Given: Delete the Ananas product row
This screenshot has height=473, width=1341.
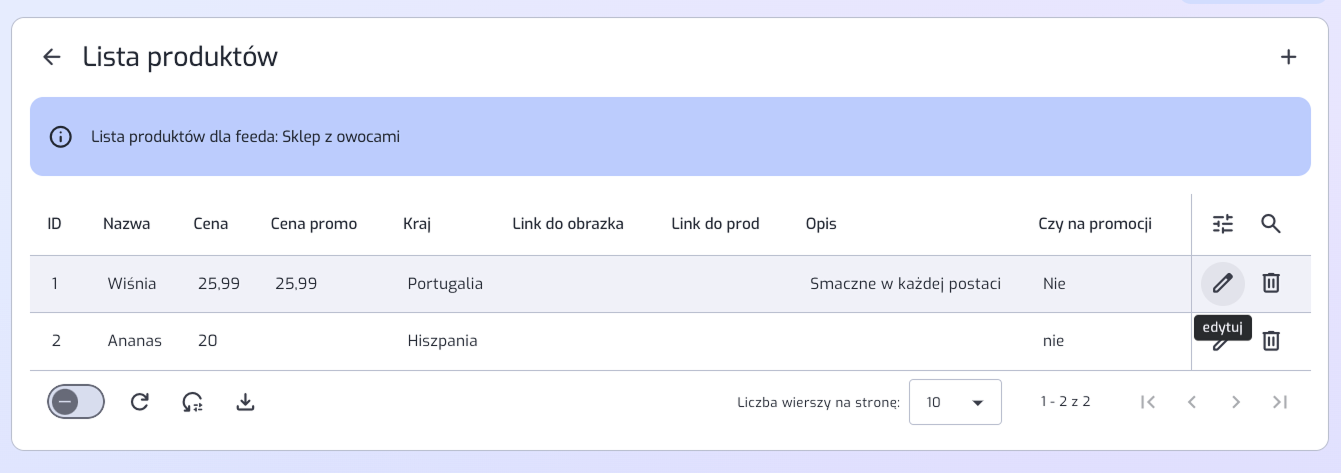Looking at the screenshot, I should 1271,341.
